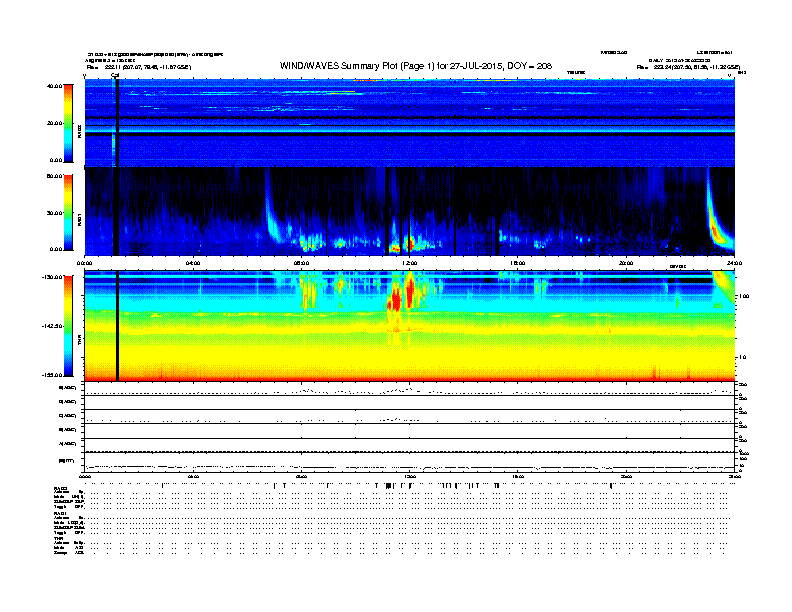Click the WIND/WAVES Summary Plot title
Image resolution: width=792 pixels, height=612 pixels.
(416, 66)
